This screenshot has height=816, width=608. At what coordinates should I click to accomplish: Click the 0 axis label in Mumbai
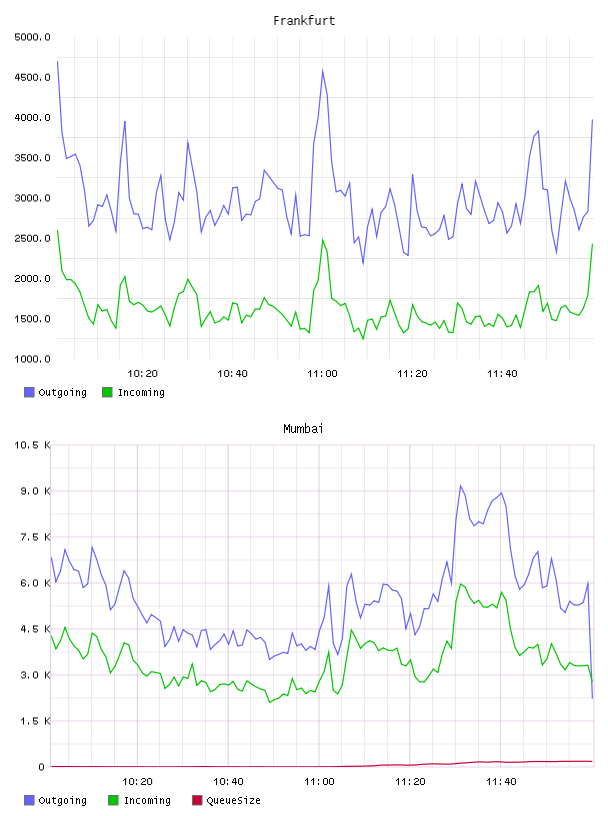(x=41, y=767)
